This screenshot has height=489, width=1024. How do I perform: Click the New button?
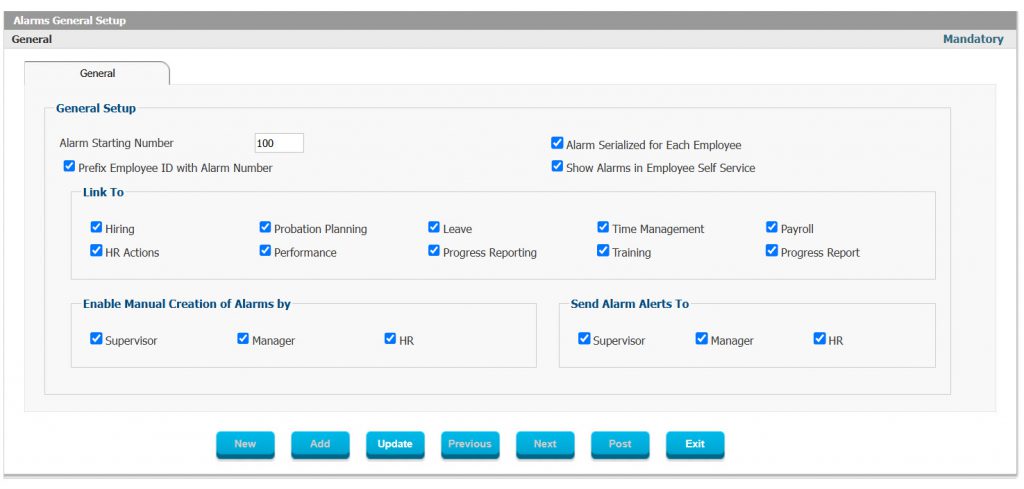coord(246,445)
